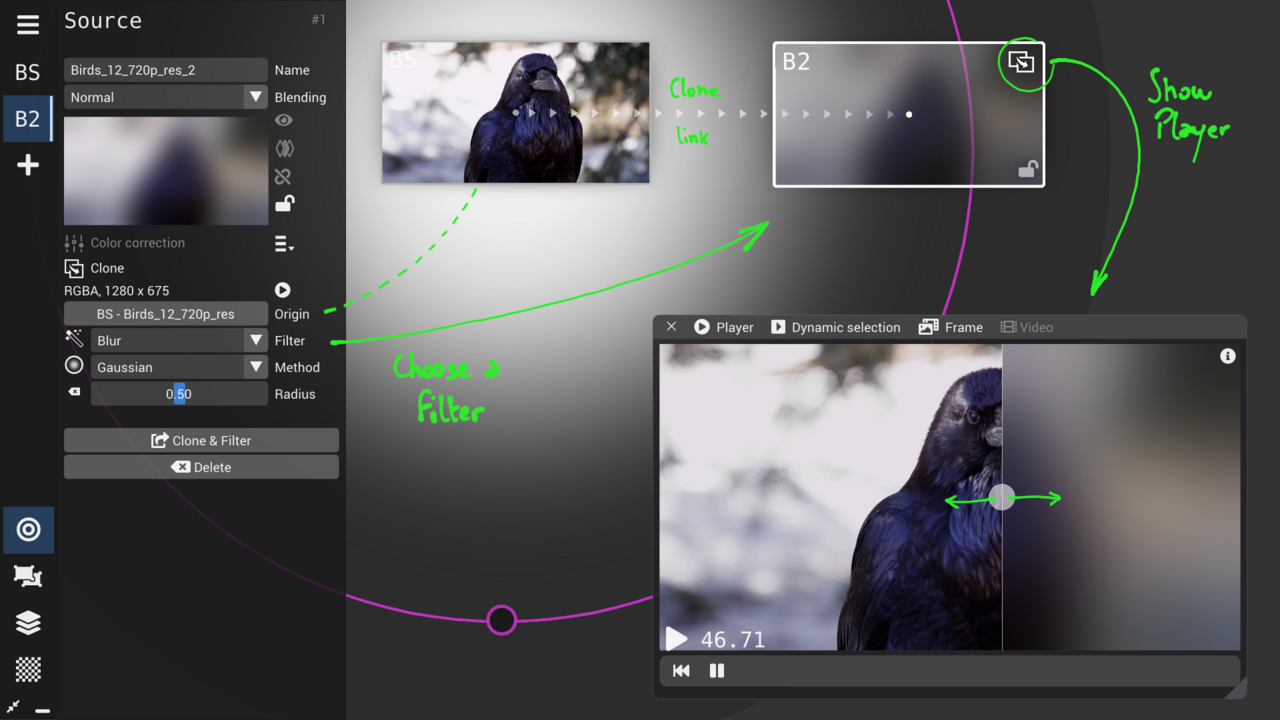Open the Layers view icon
Viewport: 1280px width, 720px height.
28,623
